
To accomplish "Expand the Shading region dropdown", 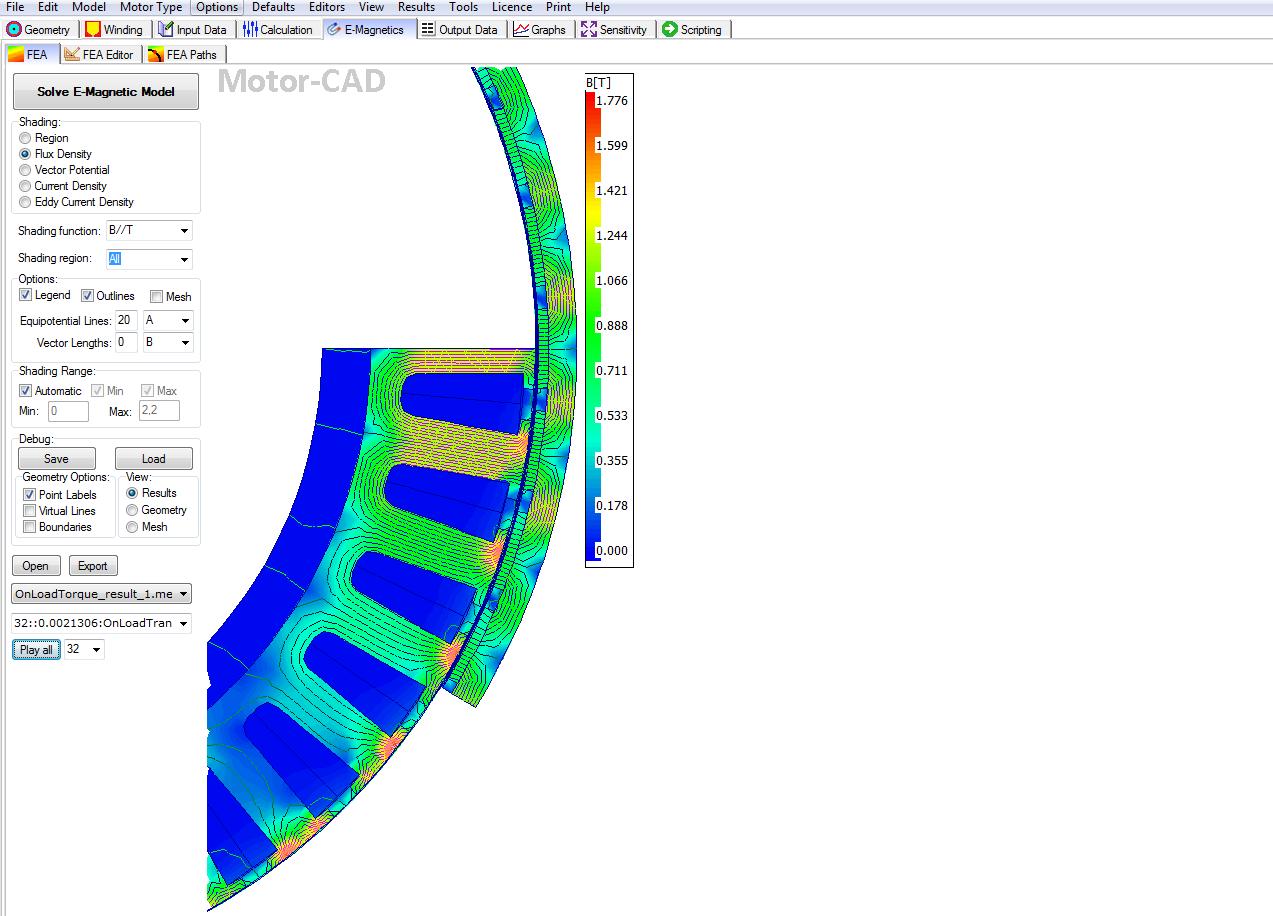I will click(x=184, y=259).
